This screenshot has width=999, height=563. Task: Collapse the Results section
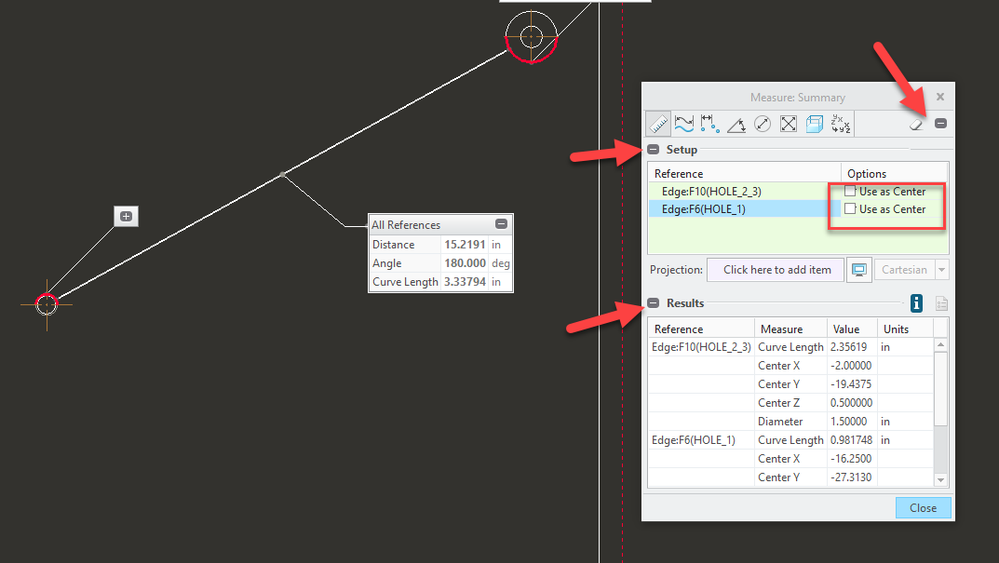[x=653, y=303]
